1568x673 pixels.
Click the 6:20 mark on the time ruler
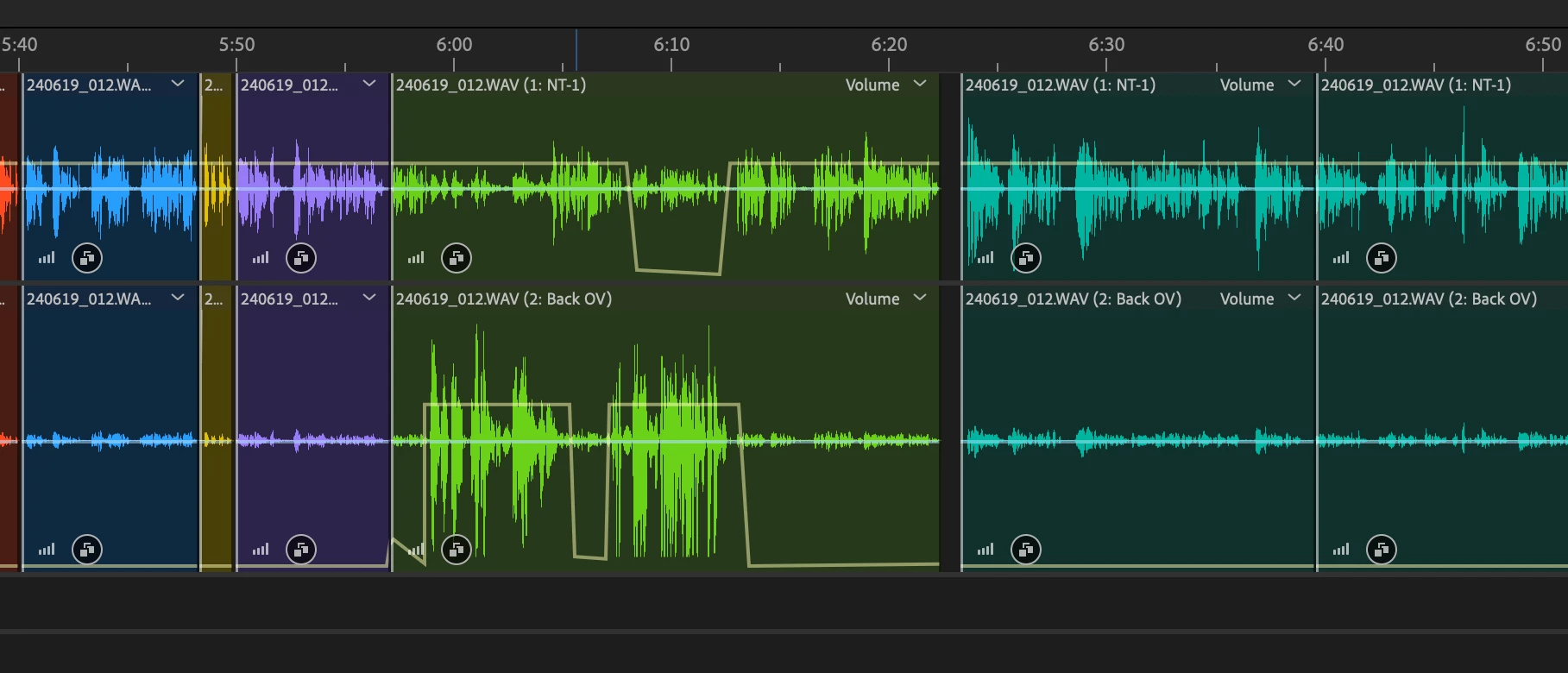tap(889, 44)
